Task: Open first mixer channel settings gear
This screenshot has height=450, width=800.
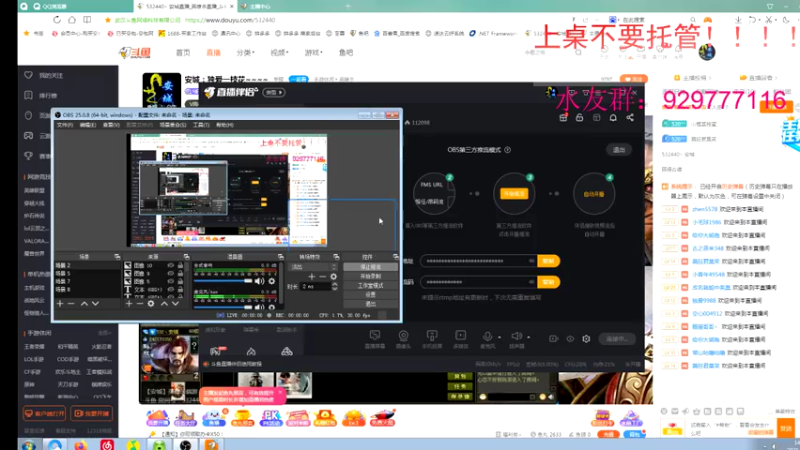Action: [x=272, y=281]
